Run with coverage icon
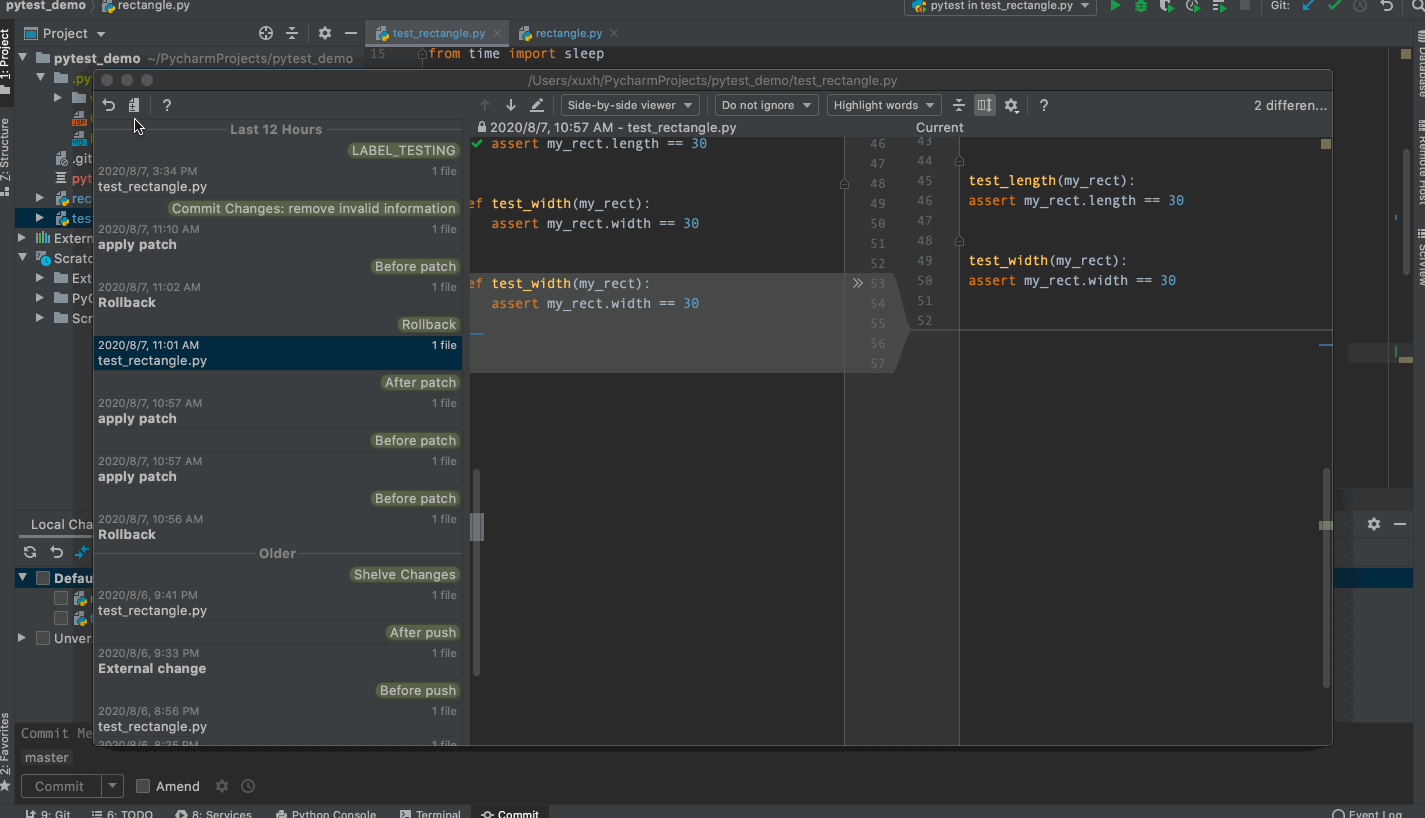Viewport: 1425px width, 818px height. pyautogui.click(x=1167, y=6)
